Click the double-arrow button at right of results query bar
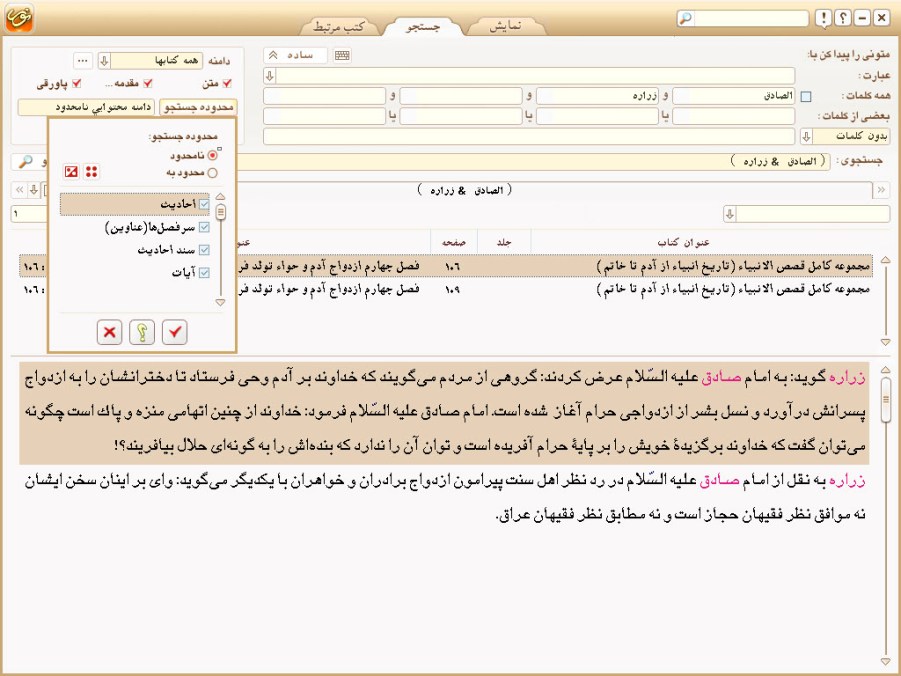 click(881, 190)
